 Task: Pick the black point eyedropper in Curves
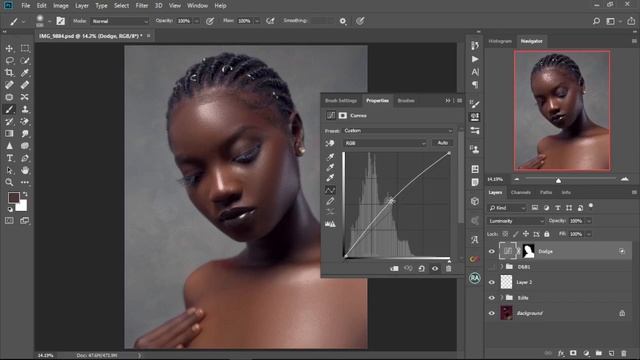point(330,157)
